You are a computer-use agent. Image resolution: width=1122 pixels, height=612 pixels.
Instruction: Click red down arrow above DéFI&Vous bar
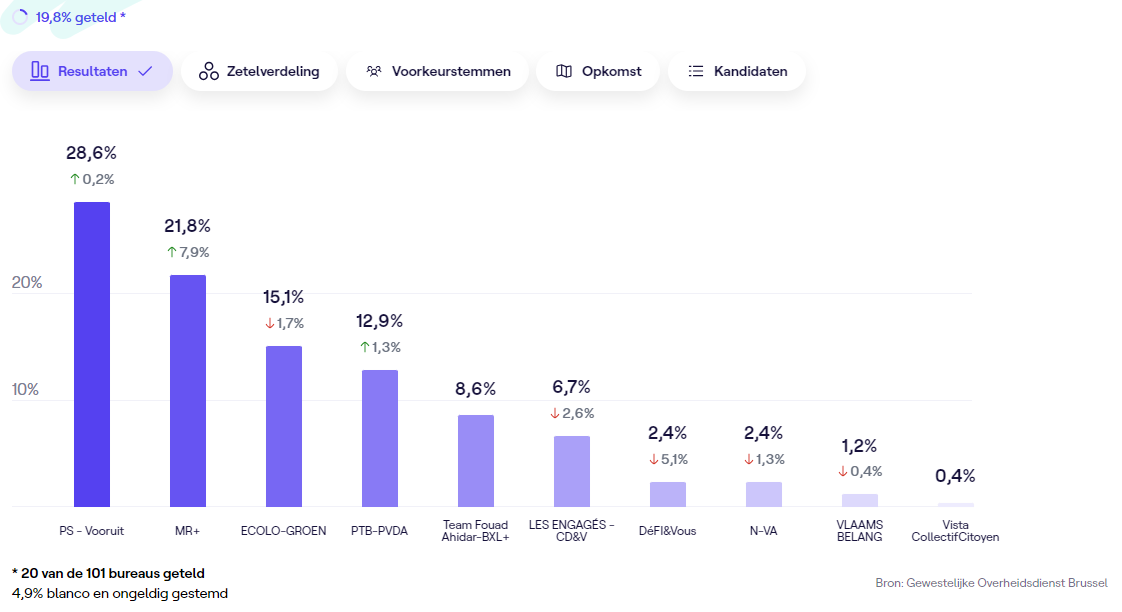click(x=653, y=459)
